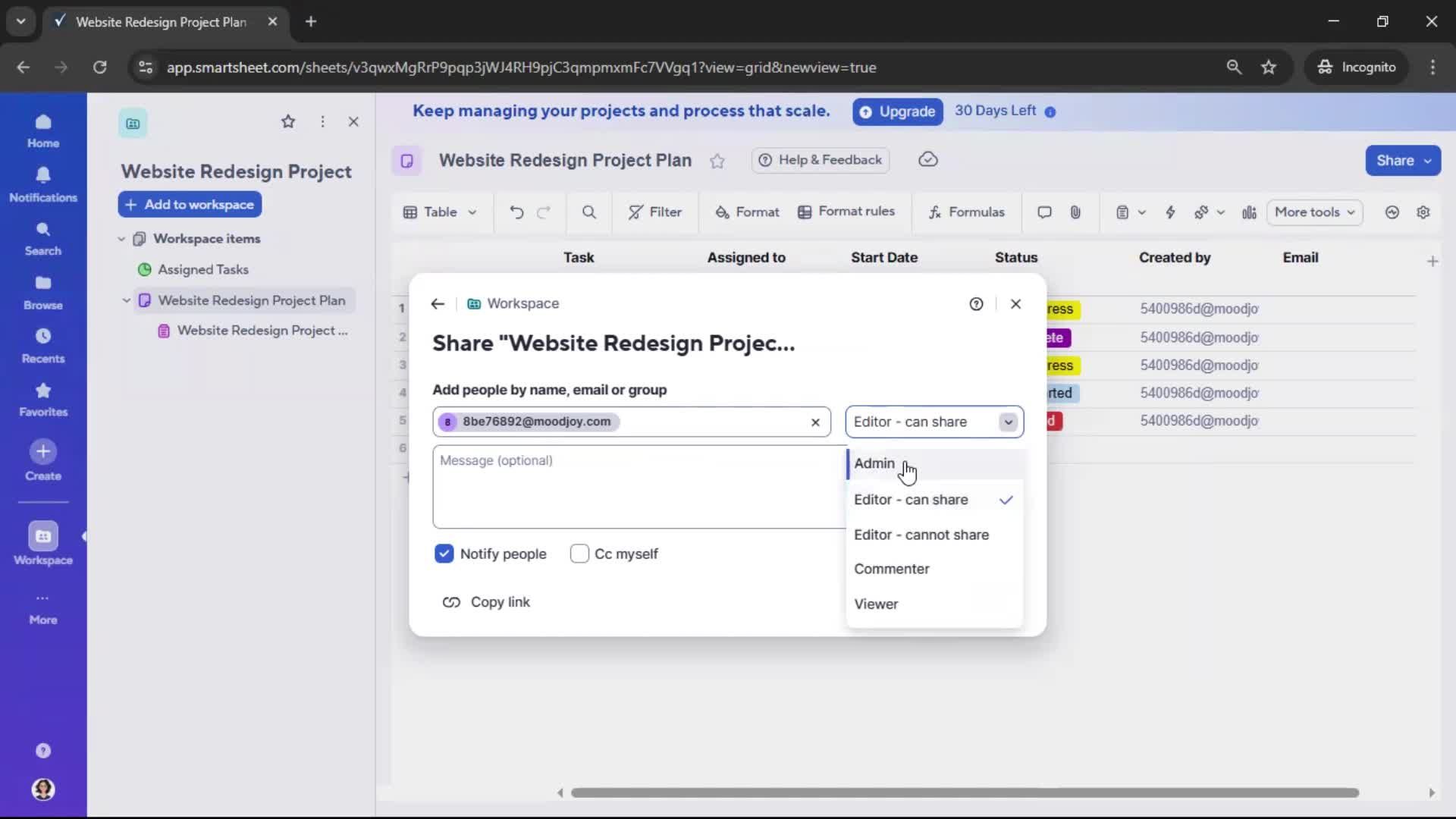This screenshot has width=1456, height=819.
Task: Open the comments panel icon
Action: click(1043, 212)
